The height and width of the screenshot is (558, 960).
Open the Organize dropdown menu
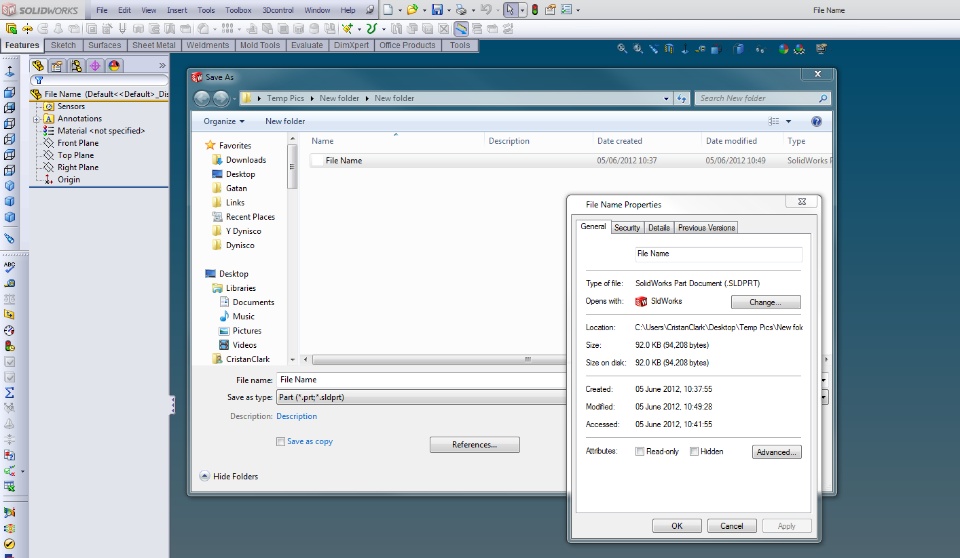(x=223, y=121)
